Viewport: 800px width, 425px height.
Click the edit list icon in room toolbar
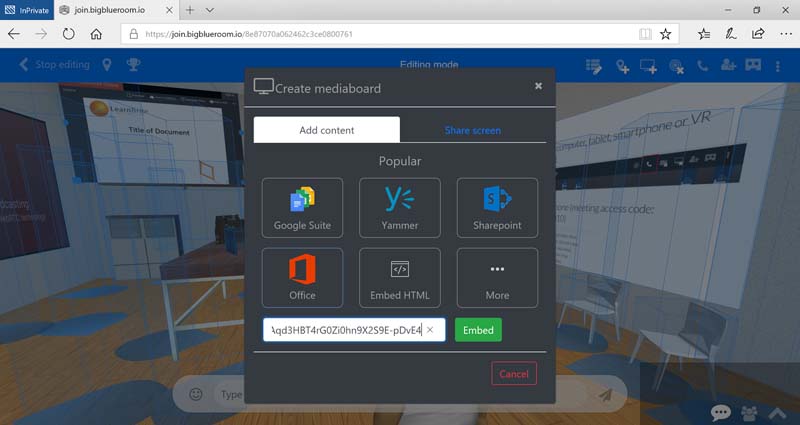(x=594, y=66)
